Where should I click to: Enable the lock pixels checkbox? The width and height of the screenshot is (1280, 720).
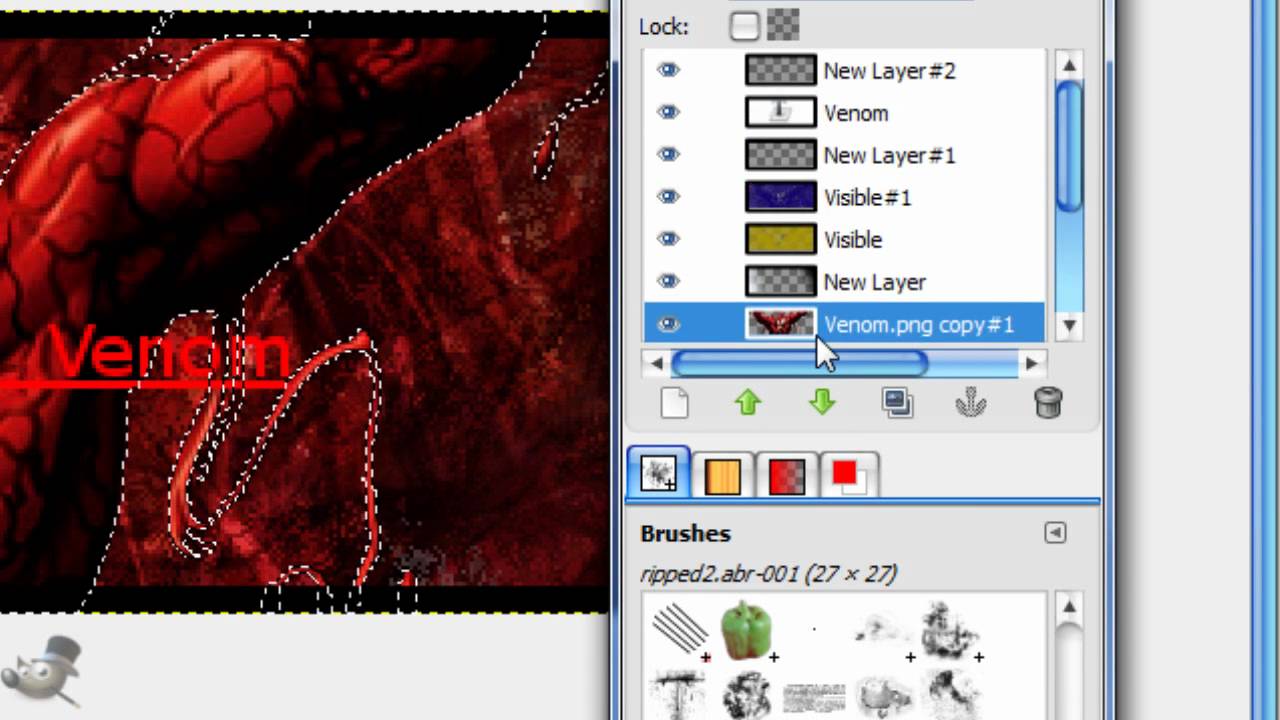point(744,26)
